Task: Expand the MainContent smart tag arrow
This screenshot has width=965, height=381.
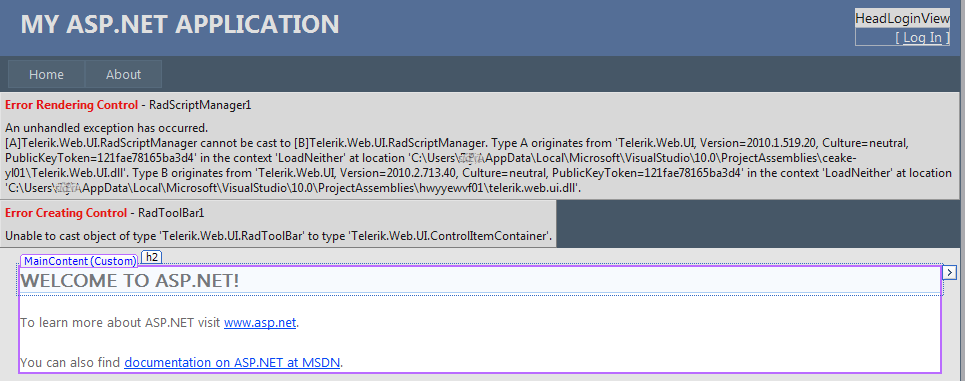Action: pyautogui.click(x=950, y=272)
